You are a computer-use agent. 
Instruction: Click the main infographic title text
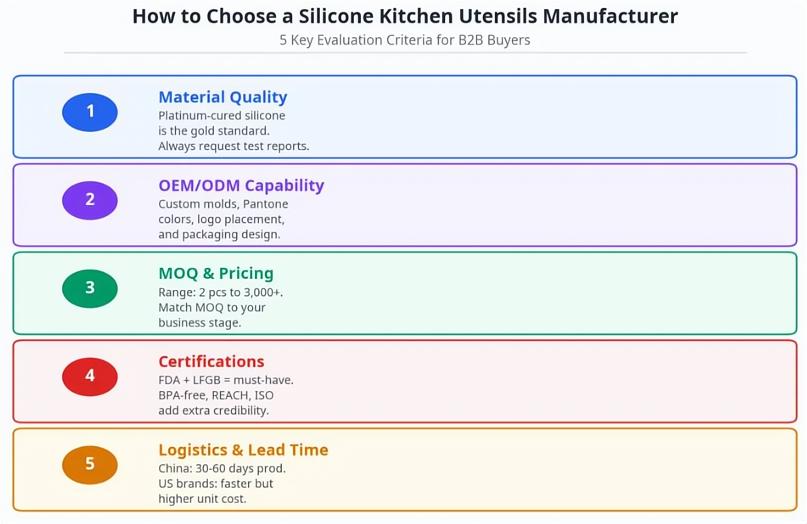[x=404, y=16]
